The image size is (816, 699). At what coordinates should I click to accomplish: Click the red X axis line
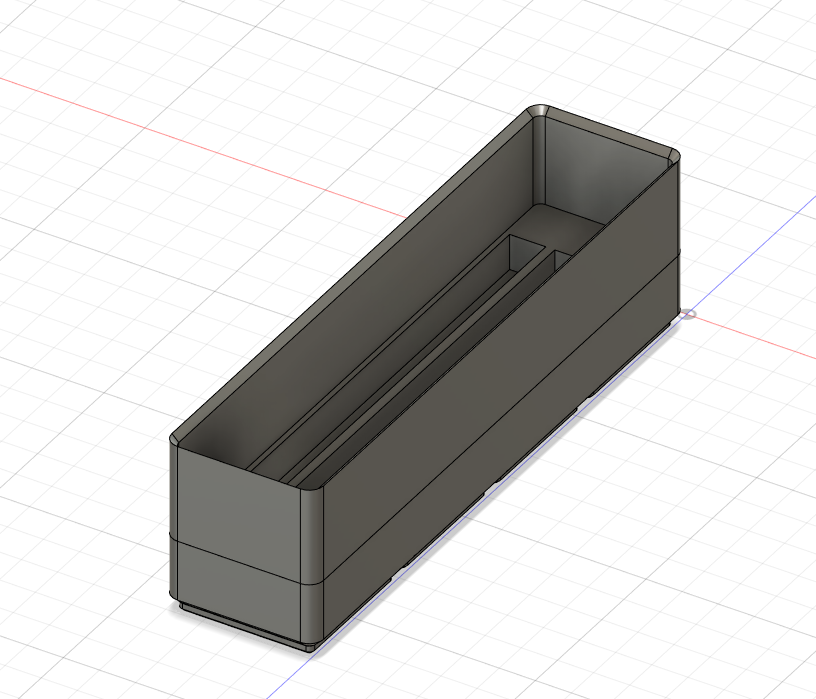pos(203,147)
